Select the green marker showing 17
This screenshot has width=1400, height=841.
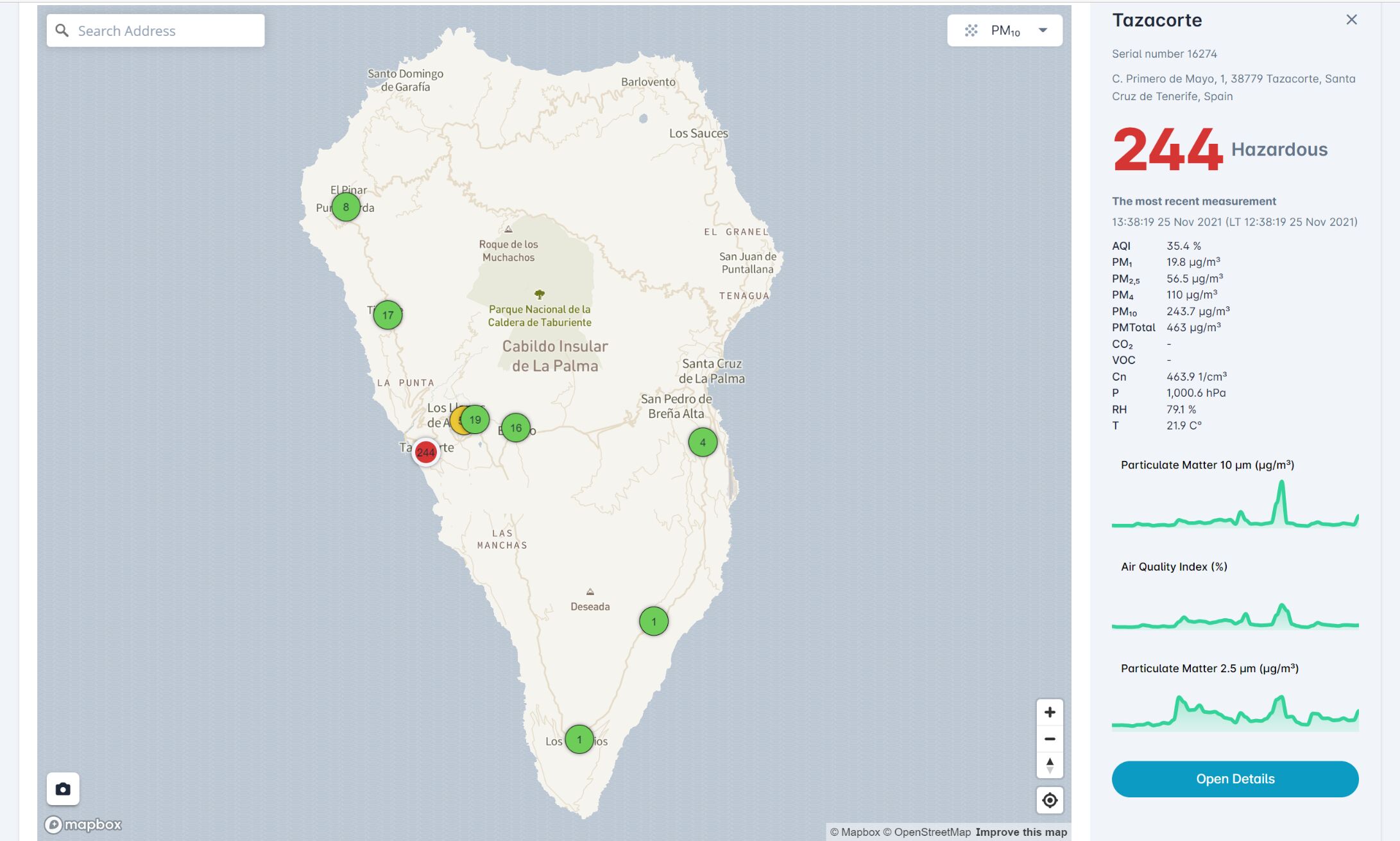click(388, 315)
